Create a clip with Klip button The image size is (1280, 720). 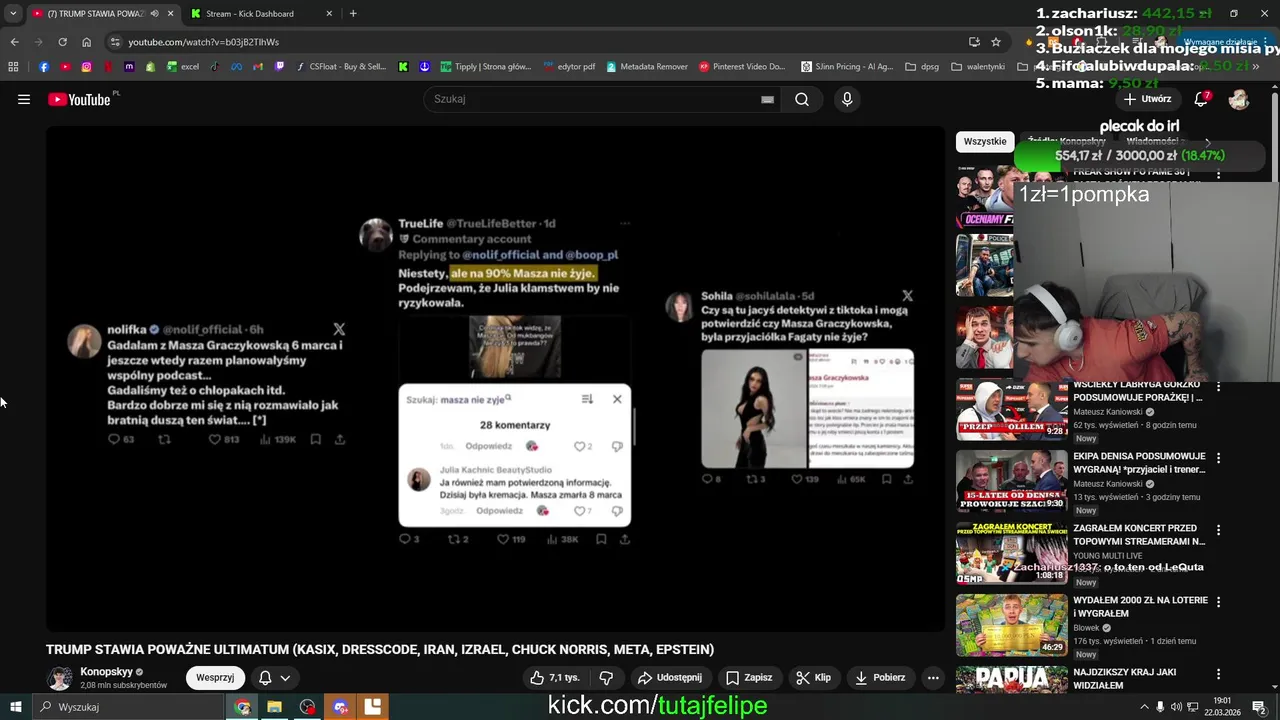coord(814,677)
